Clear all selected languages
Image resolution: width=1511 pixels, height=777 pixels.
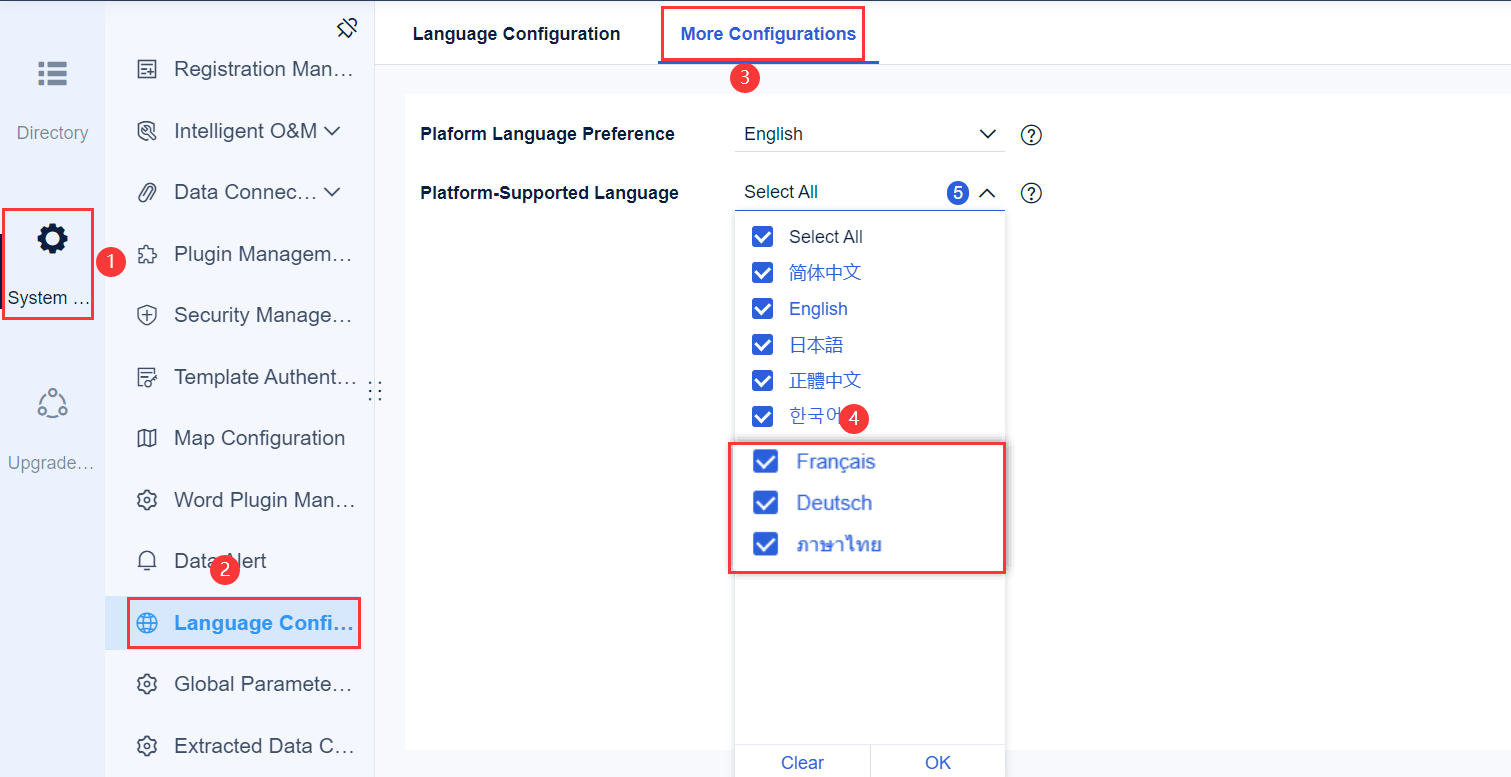(802, 762)
